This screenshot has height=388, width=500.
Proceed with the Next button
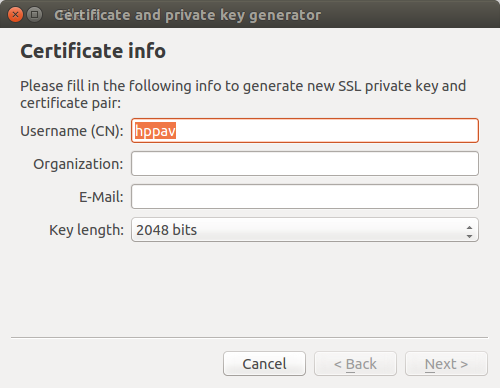(x=446, y=364)
